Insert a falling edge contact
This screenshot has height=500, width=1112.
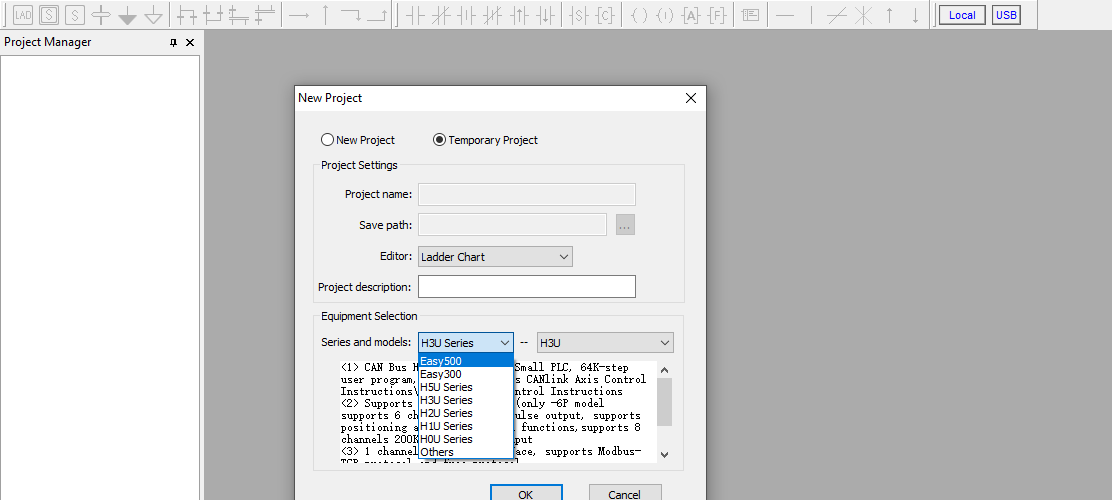coord(545,15)
